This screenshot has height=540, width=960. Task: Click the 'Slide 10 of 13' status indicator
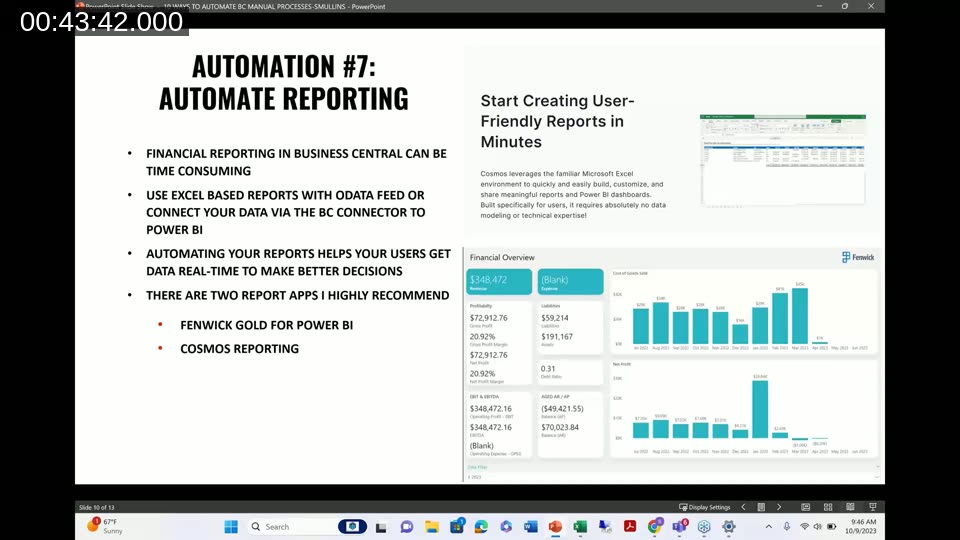pos(97,508)
